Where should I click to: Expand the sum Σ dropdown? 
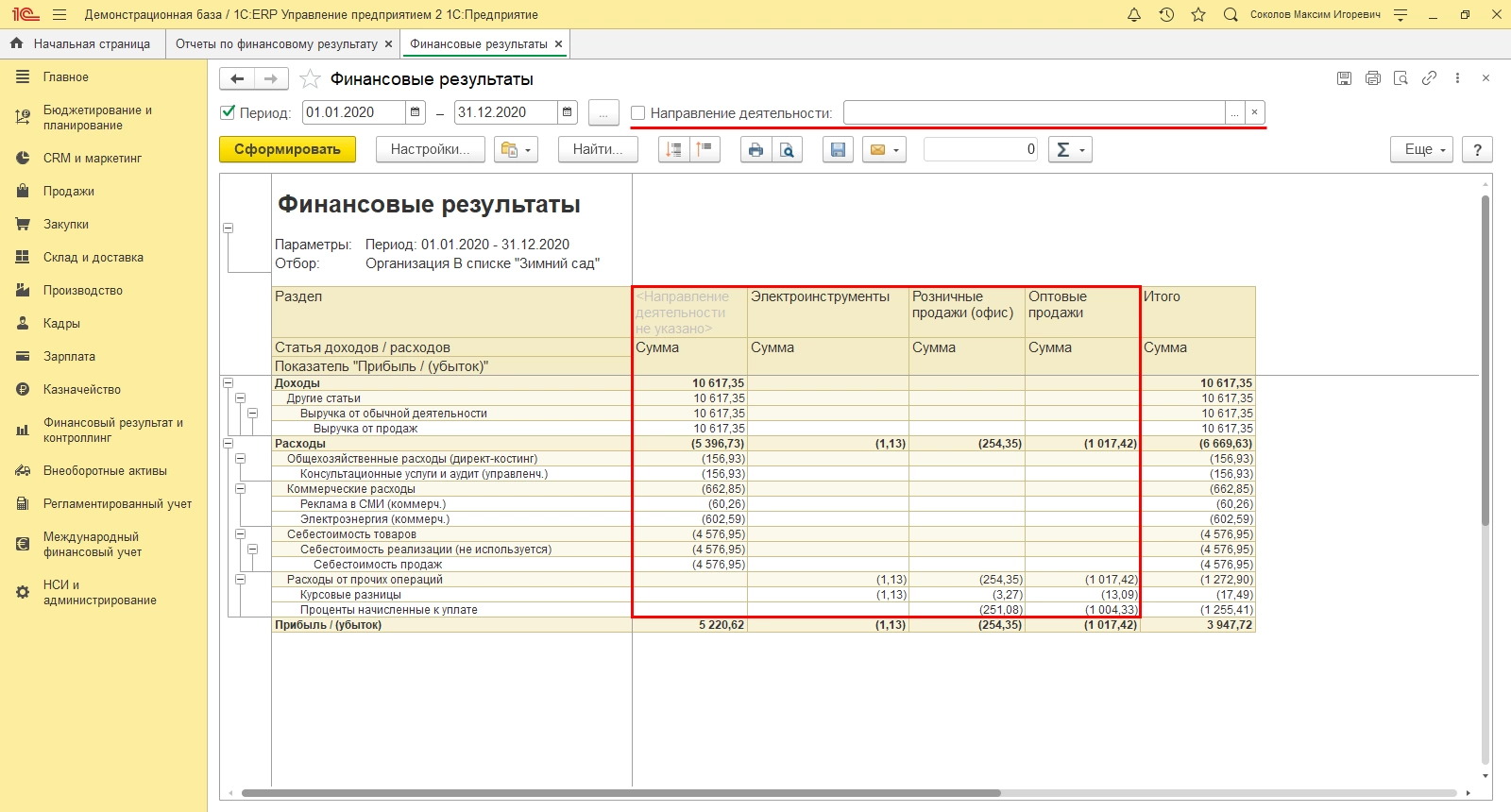point(1082,150)
